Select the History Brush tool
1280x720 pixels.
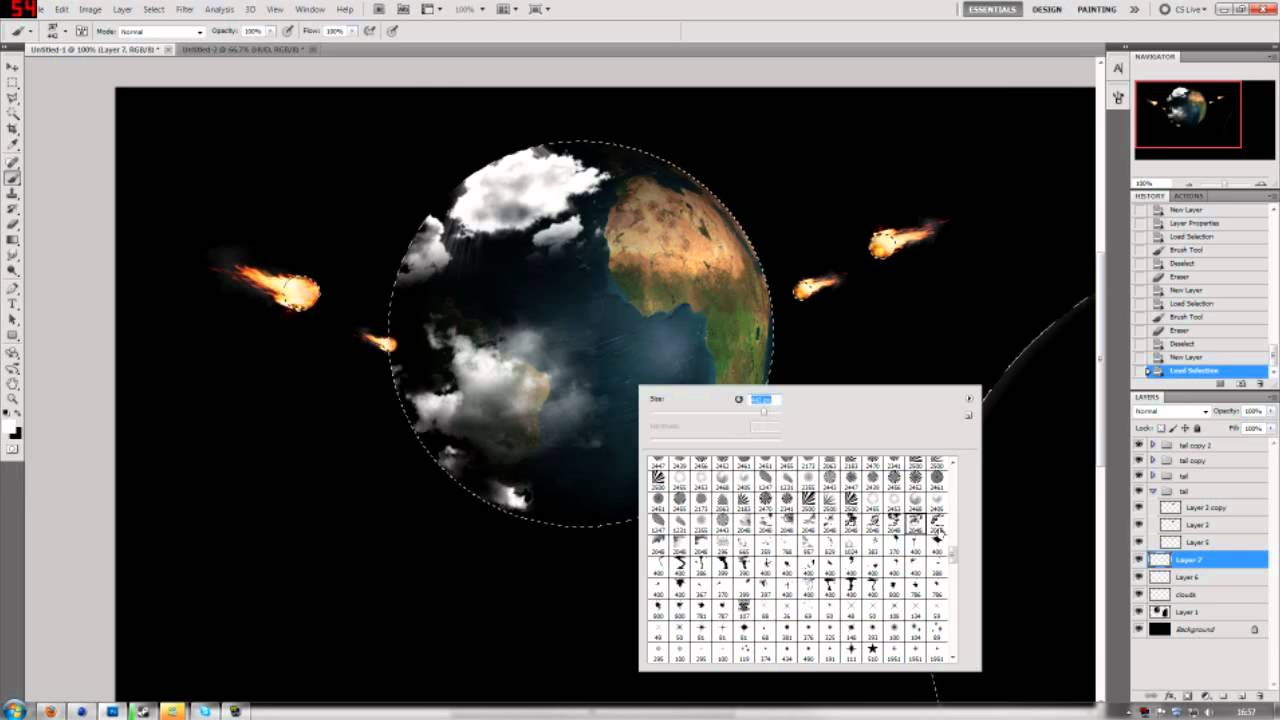[x=13, y=209]
